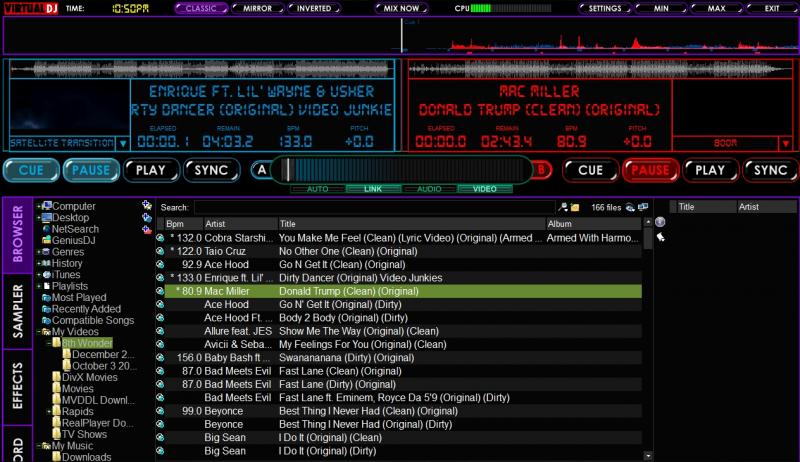Open the Most Played list

click(74, 297)
